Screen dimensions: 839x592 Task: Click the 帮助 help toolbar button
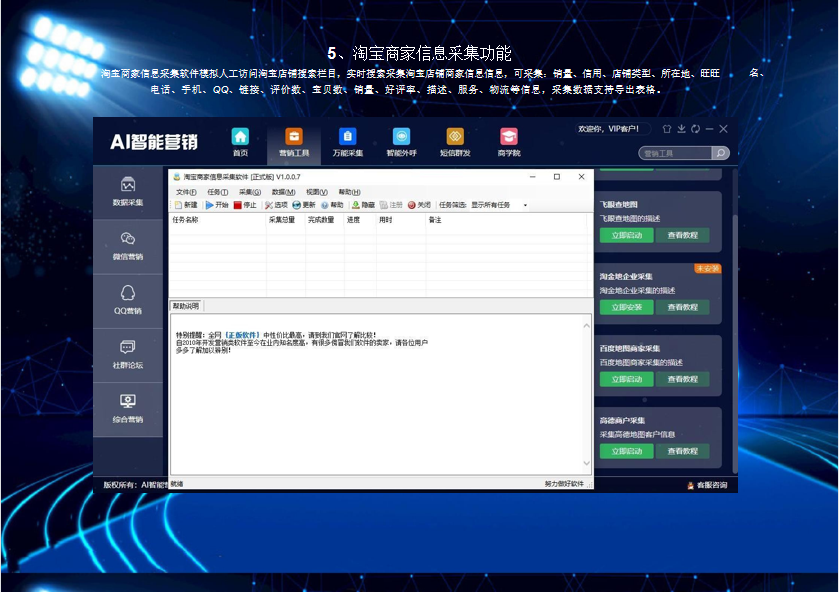point(332,205)
